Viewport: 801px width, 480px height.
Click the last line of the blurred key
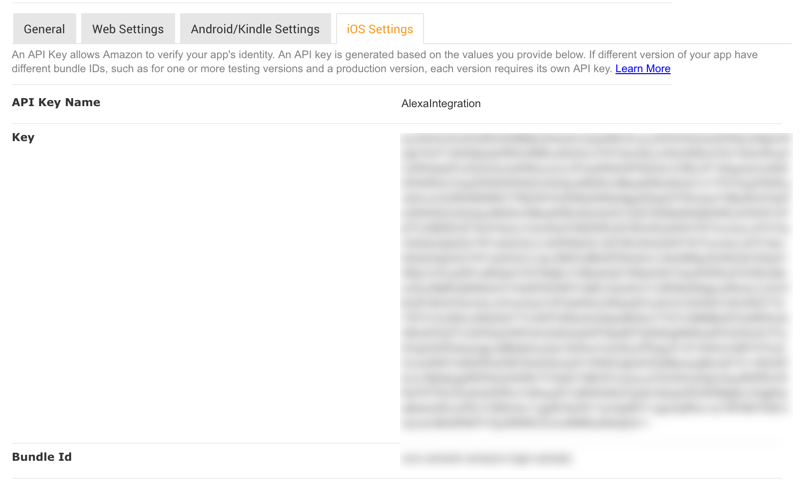tap(524, 423)
